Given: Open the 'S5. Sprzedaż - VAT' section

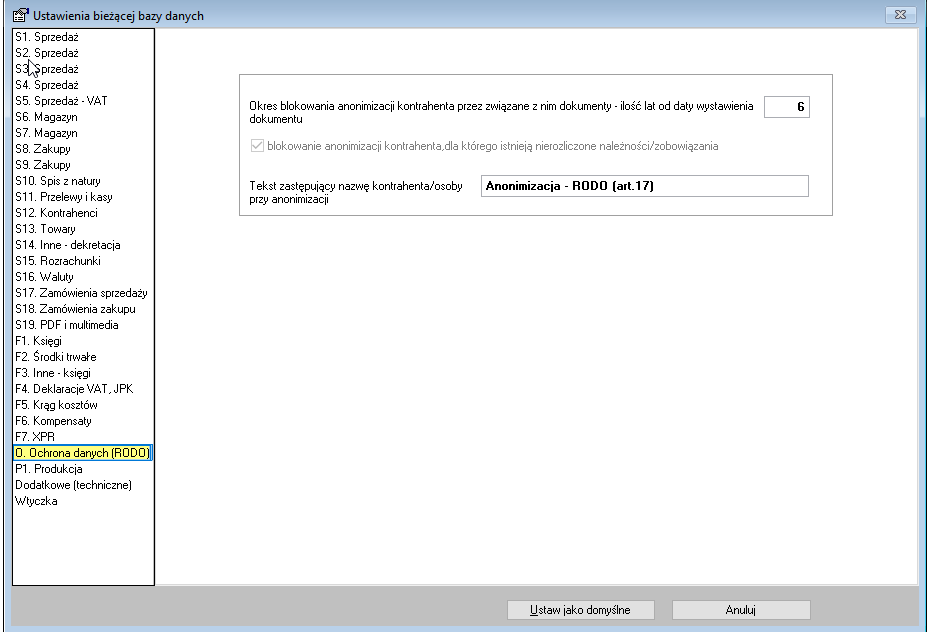Looking at the screenshot, I should [x=61, y=101].
